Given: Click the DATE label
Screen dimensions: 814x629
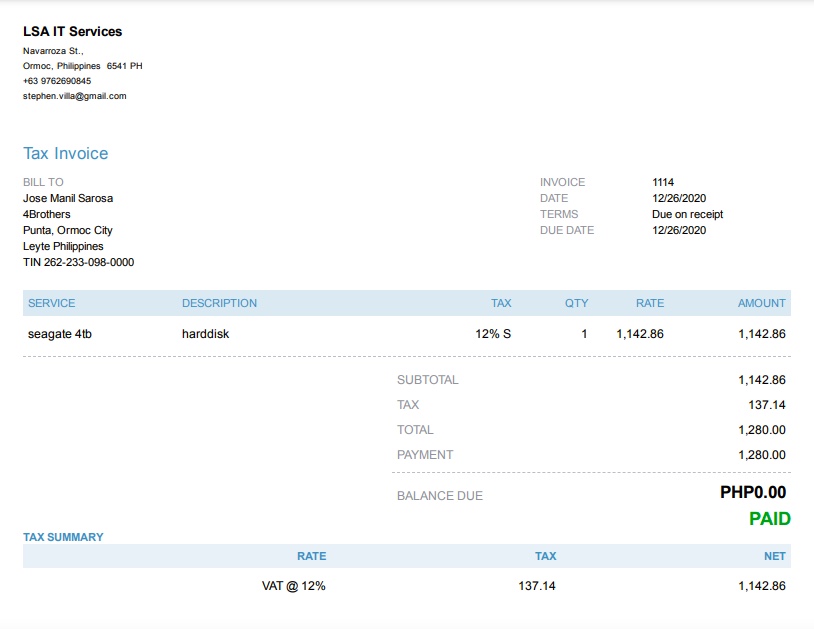Looking at the screenshot, I should coord(554,198).
